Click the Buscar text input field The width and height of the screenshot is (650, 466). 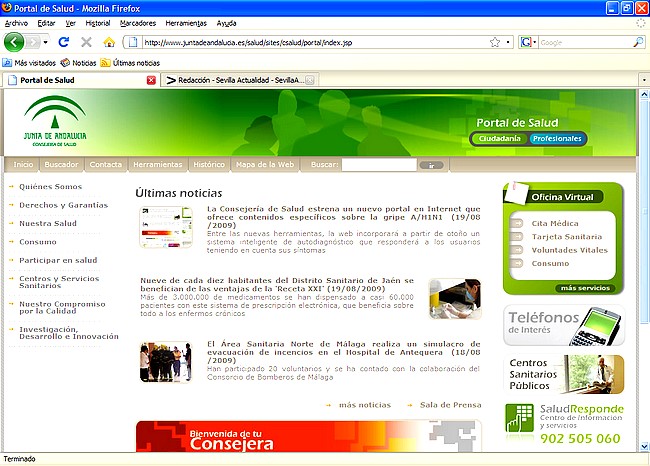click(x=378, y=165)
